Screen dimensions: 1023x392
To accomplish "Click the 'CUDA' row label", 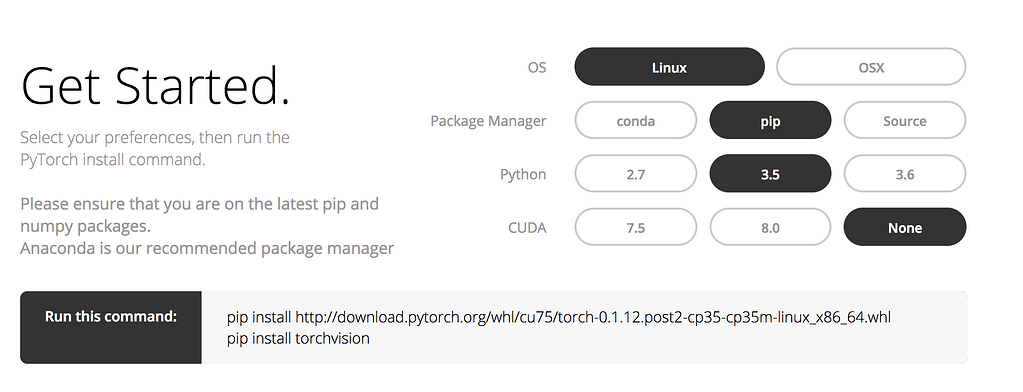I will pyautogui.click(x=527, y=228).
